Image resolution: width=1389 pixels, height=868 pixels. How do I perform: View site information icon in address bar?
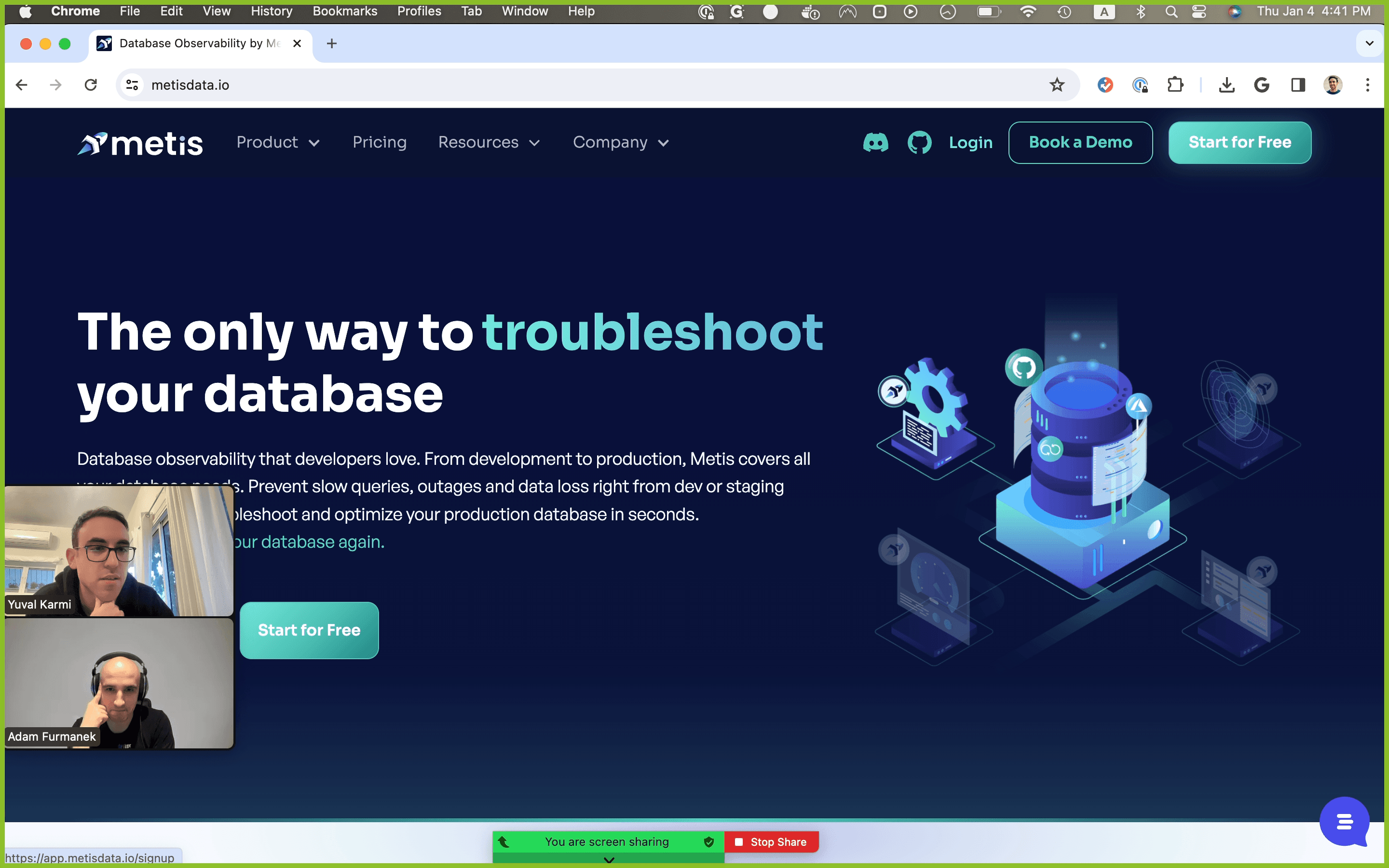click(x=132, y=85)
